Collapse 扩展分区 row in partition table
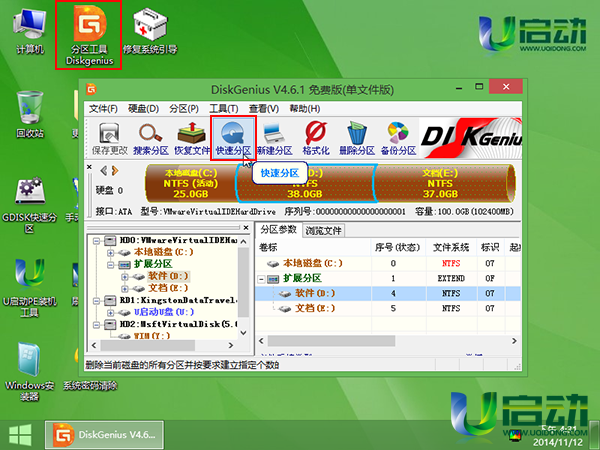 [261, 279]
